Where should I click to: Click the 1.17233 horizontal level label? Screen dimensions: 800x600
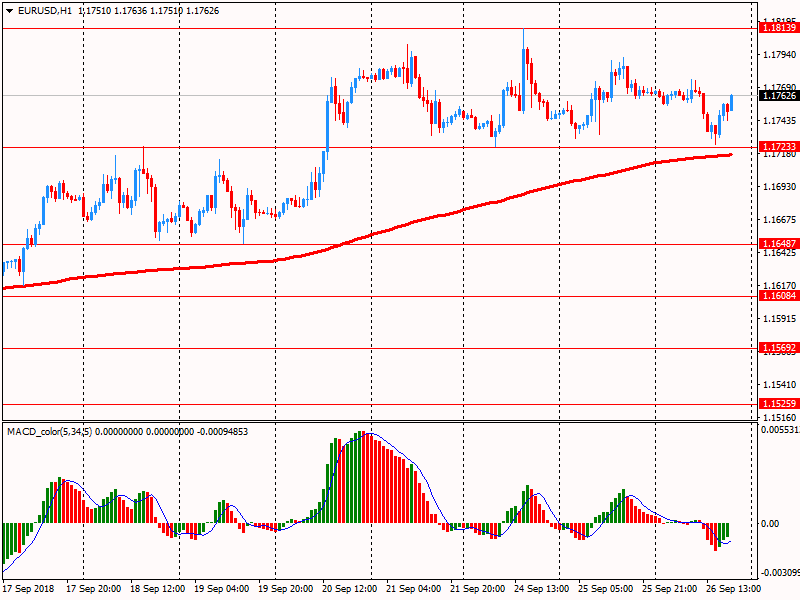click(x=779, y=147)
